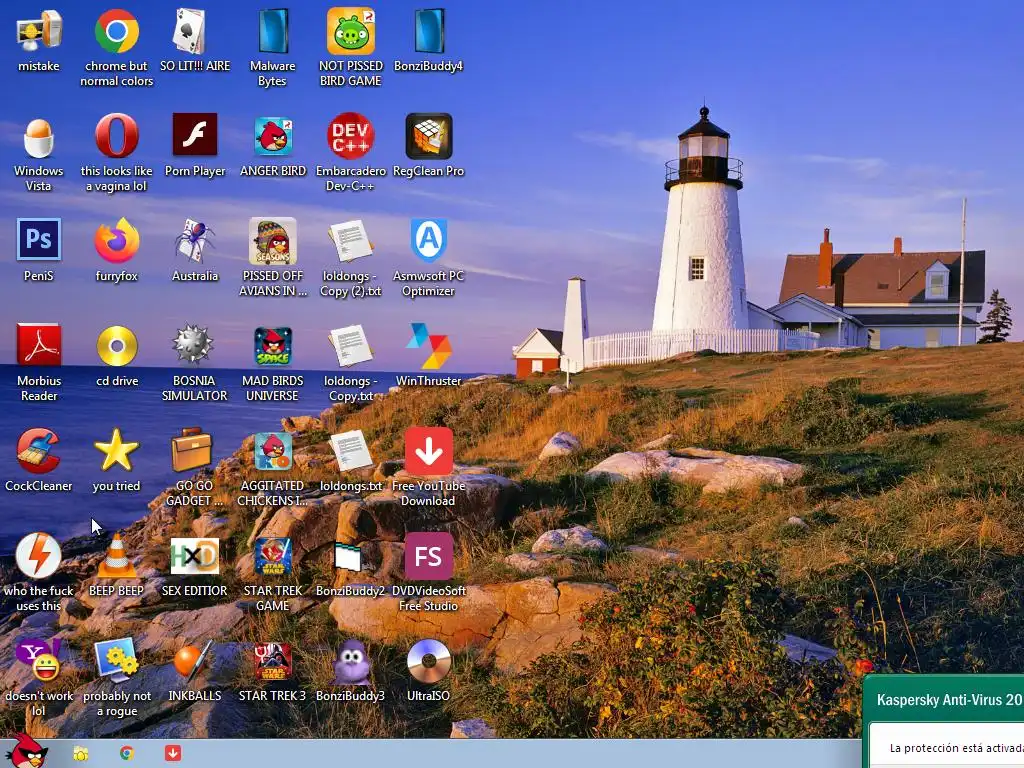Launch Embarcadero Dev-C++ icon
Image resolution: width=1024 pixels, height=768 pixels.
point(351,136)
